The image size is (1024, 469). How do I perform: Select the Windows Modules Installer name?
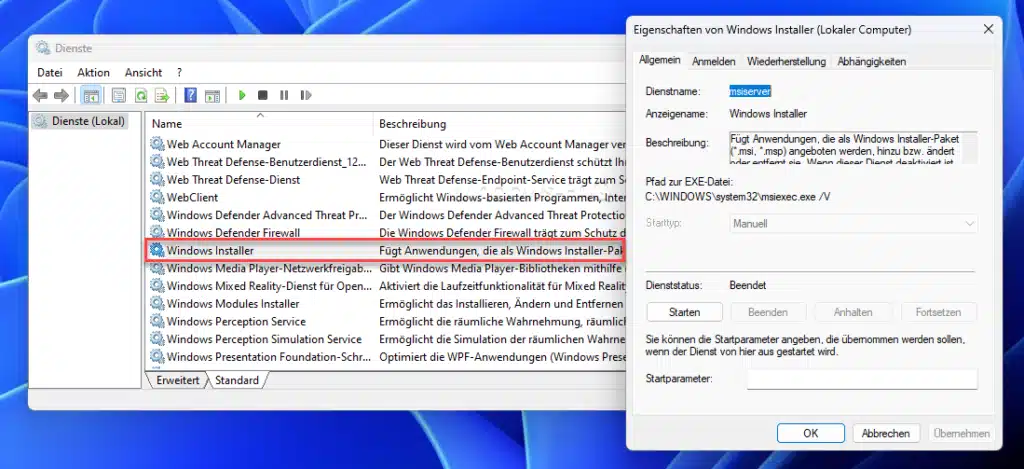pyautogui.click(x=233, y=304)
